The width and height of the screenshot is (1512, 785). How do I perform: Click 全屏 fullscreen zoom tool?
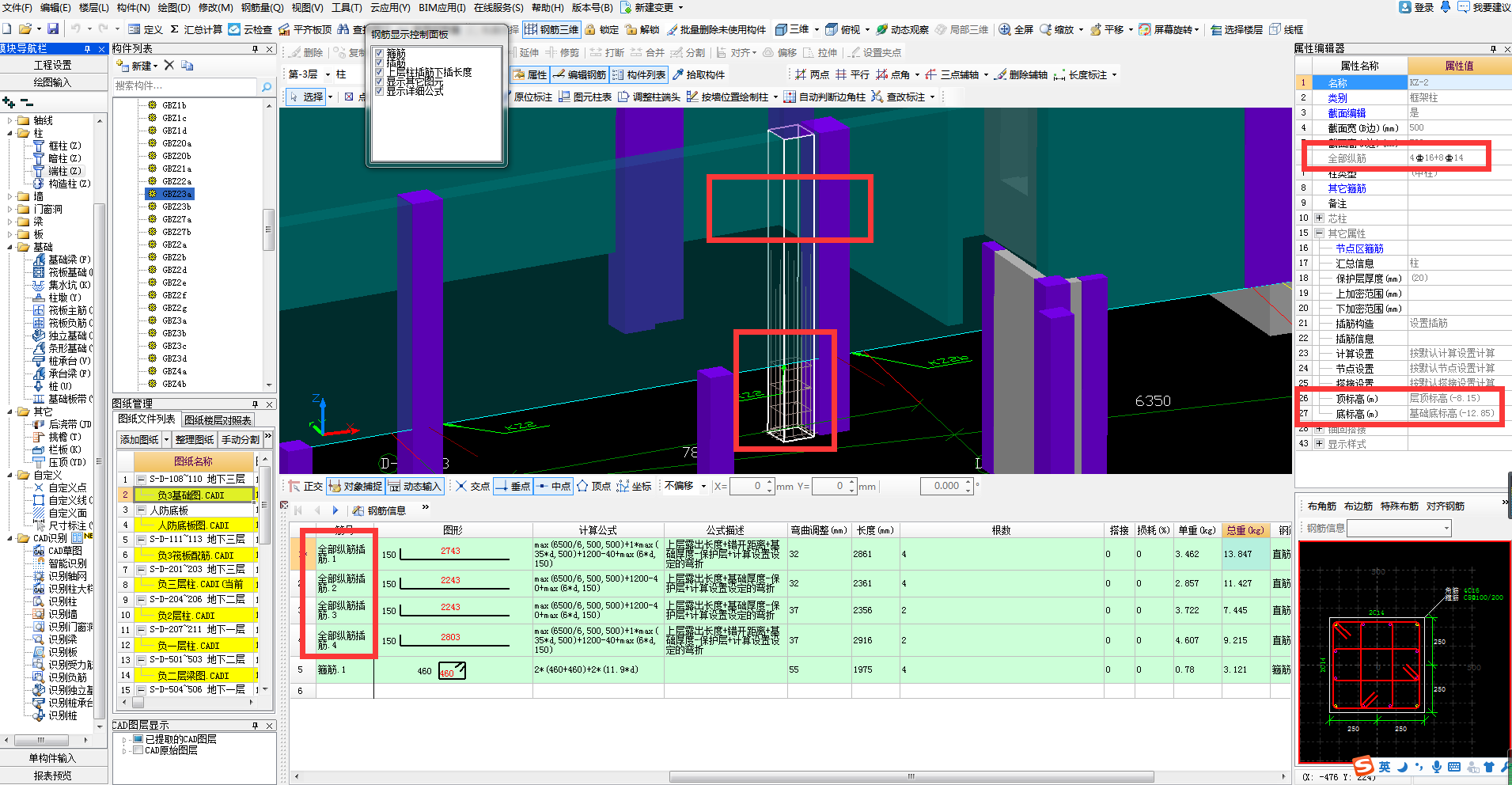click(x=1016, y=29)
